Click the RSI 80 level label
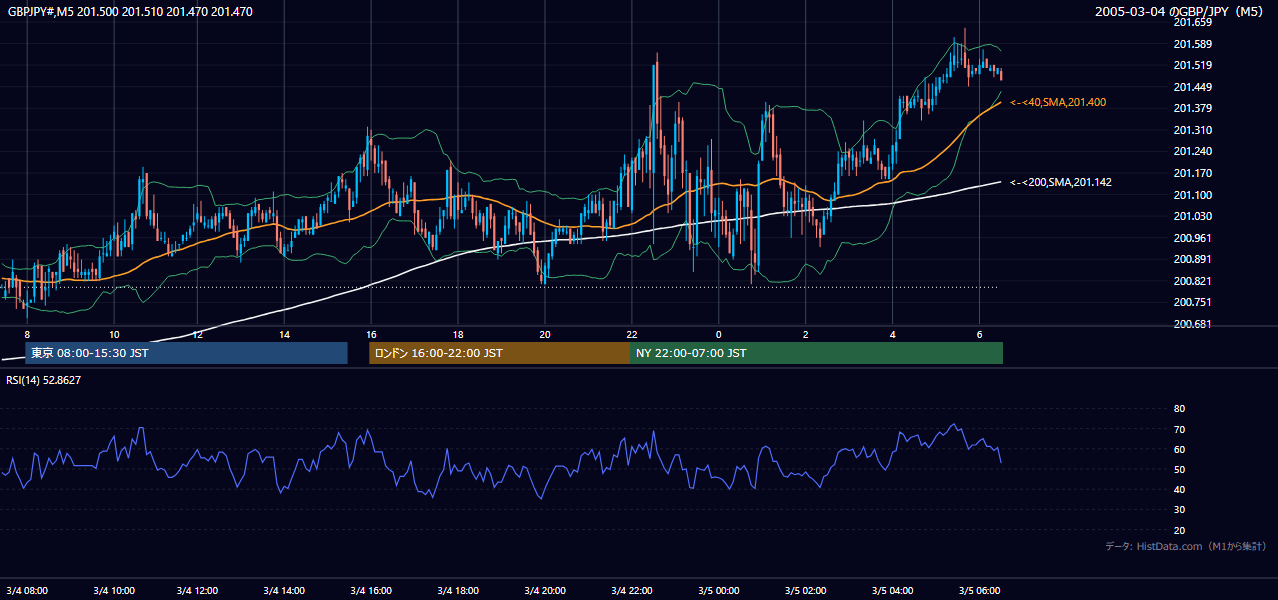The image size is (1278, 600). point(1179,409)
